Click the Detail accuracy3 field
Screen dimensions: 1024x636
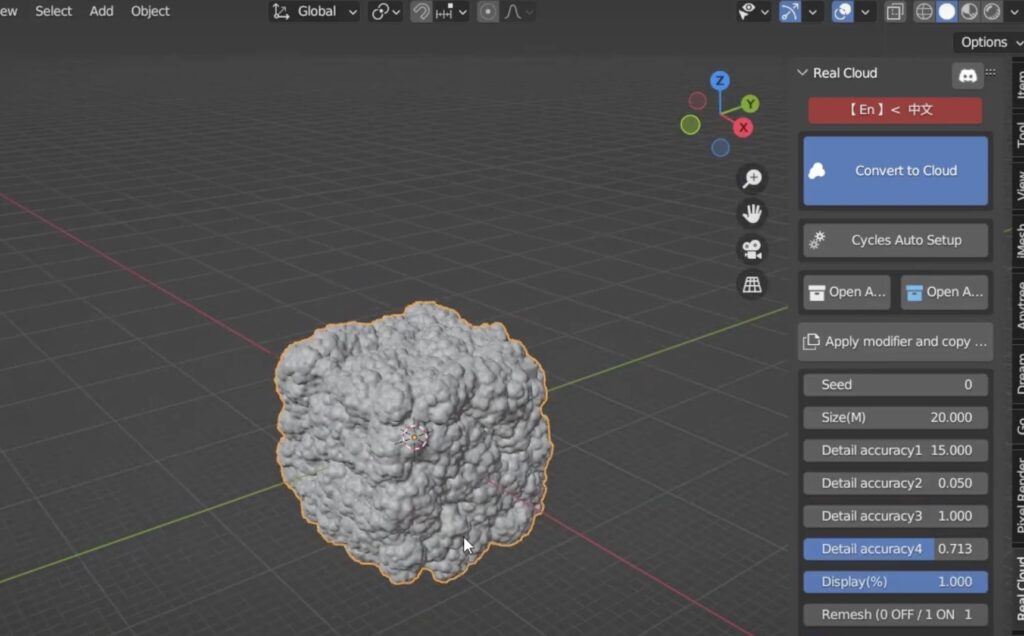pyautogui.click(x=895, y=516)
